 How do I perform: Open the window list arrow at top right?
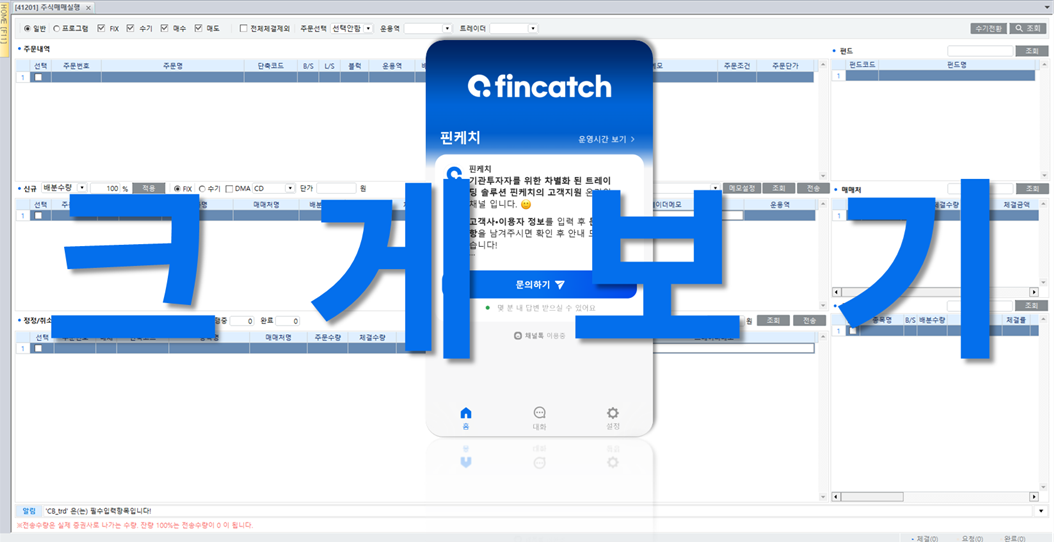pos(1048,7)
